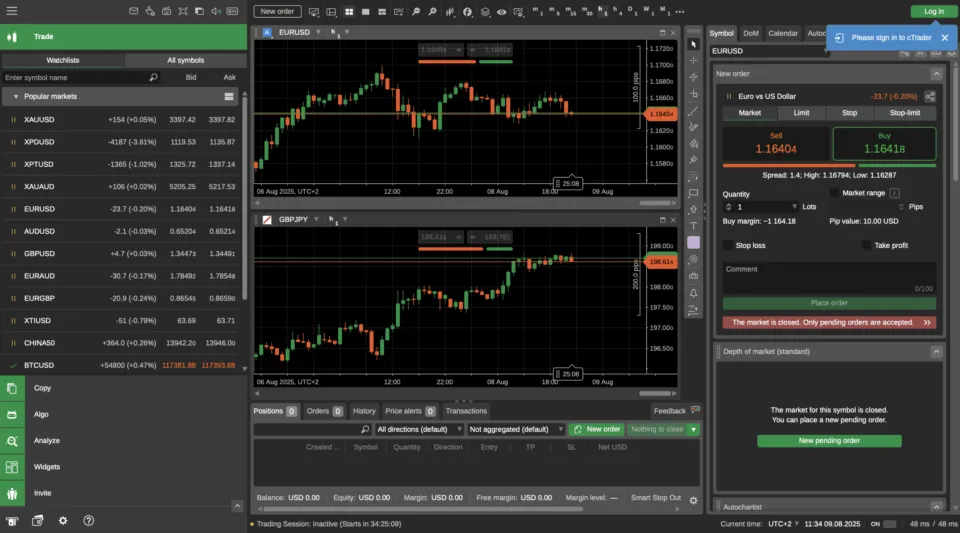Screen dimensions: 960x533
Task: Select W1 timeframe in toolbar
Action: pyautogui.click(x=648, y=12)
